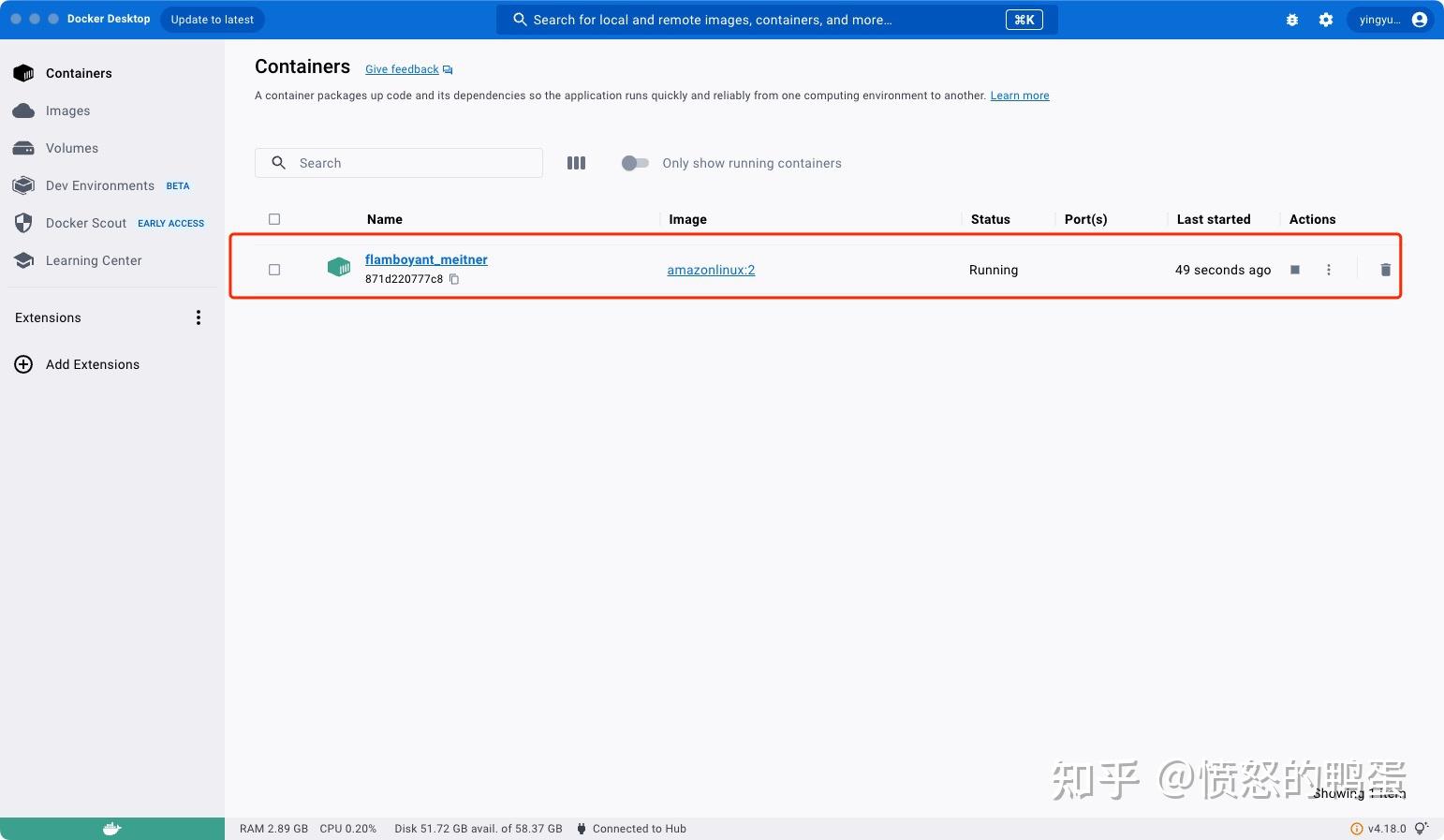Viewport: 1444px width, 840px height.
Task: Open the Containers section in the sidebar
Action: [79, 73]
